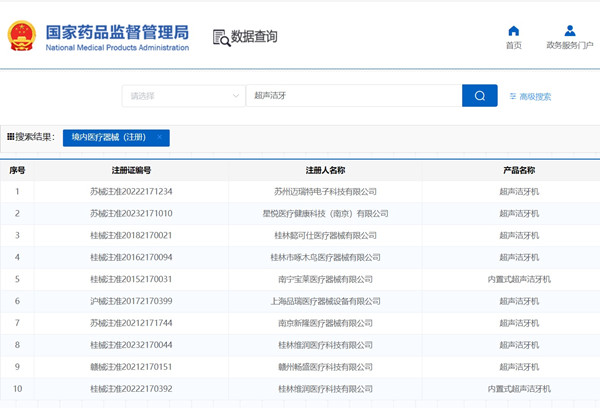Focus the 超声洁牙 search input field
600x408 pixels.
click(x=354, y=96)
